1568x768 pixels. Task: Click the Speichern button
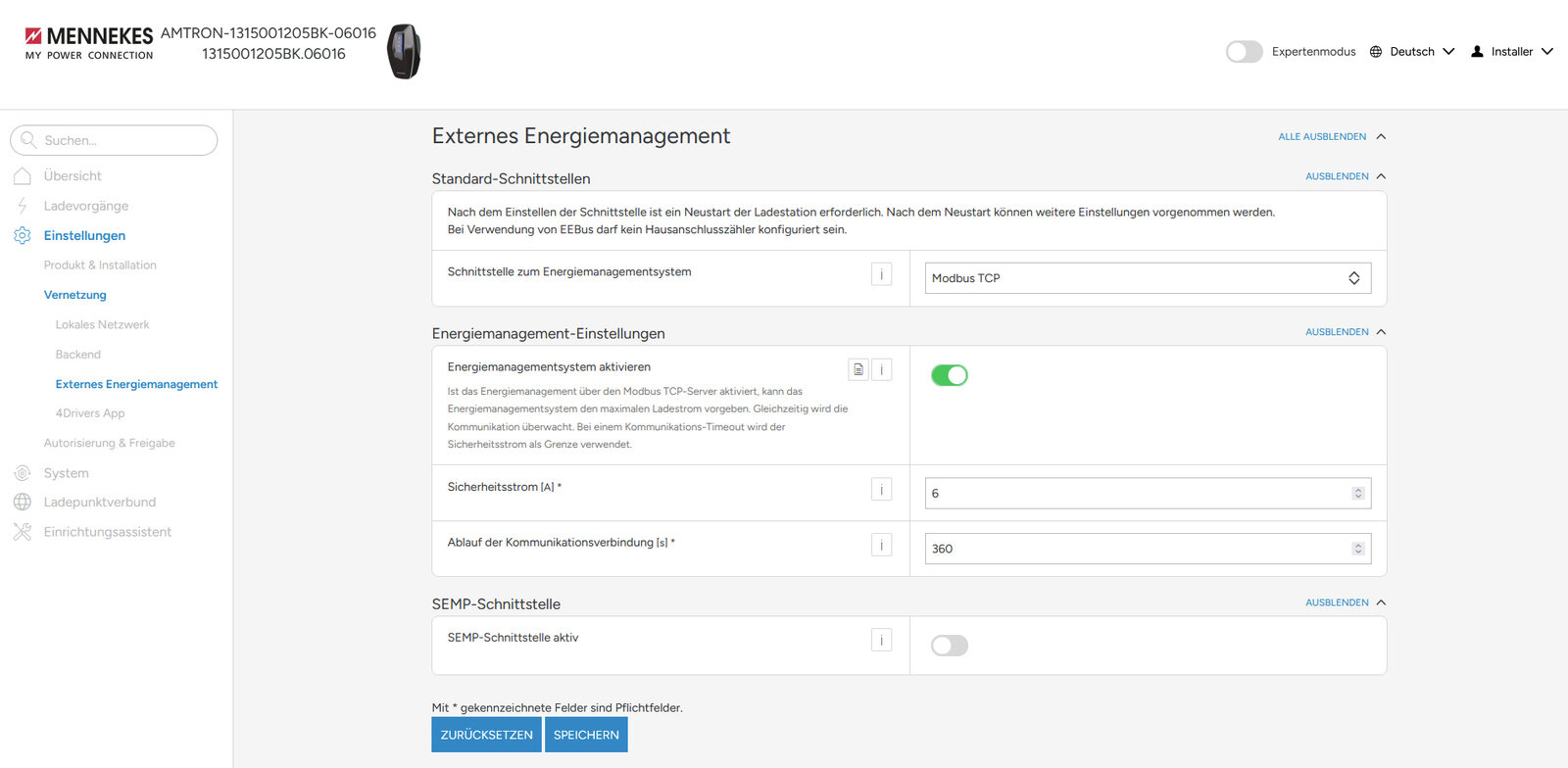(x=586, y=735)
